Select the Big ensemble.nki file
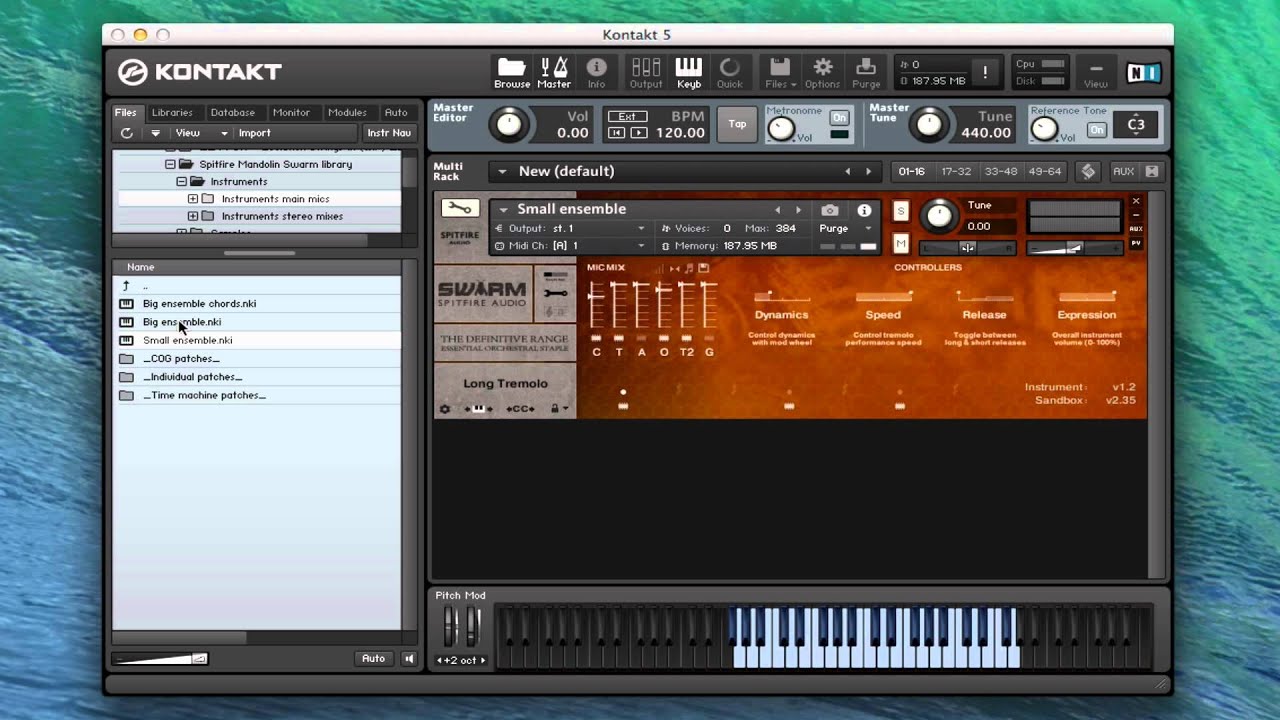This screenshot has width=1280, height=720. 182,322
